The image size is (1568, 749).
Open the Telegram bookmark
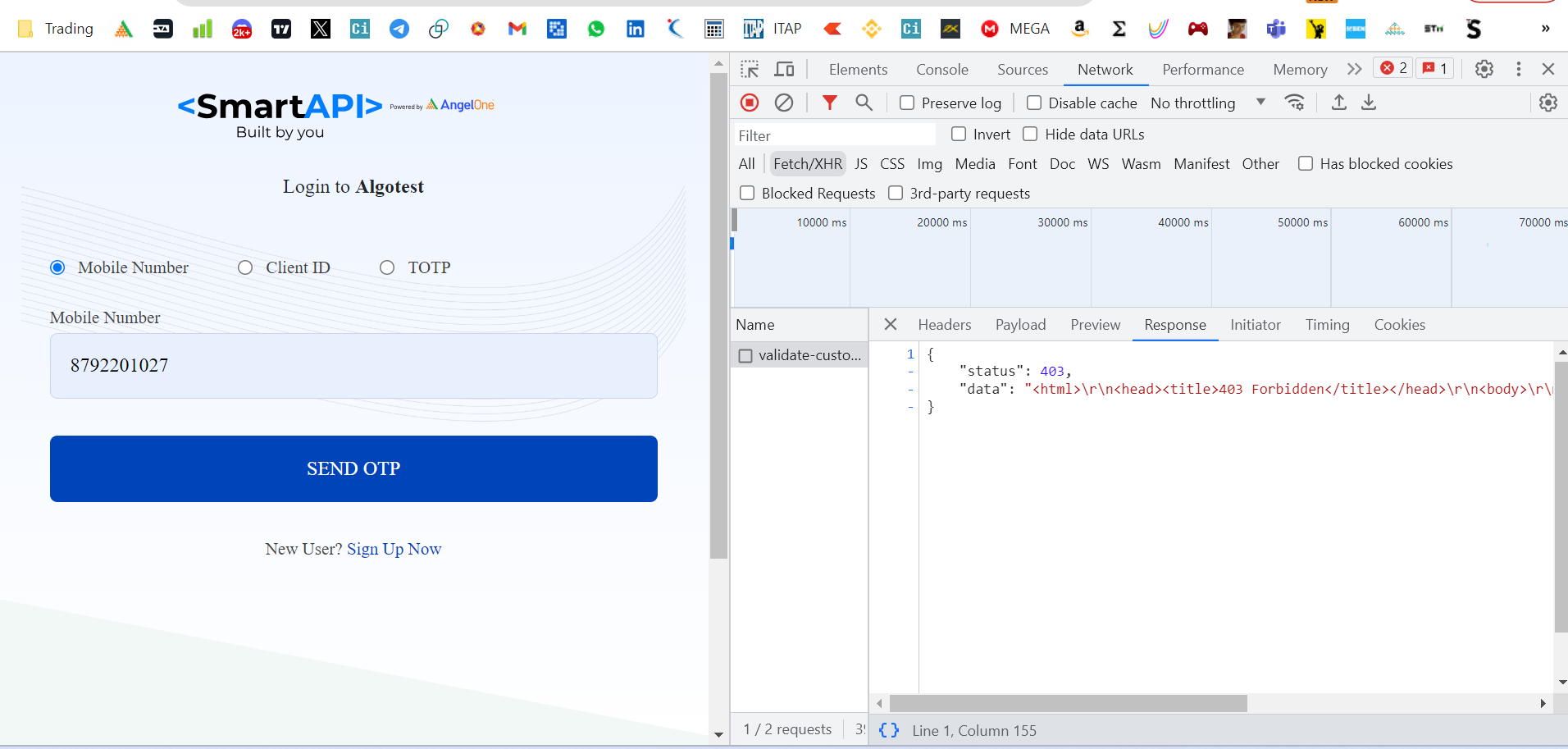[x=399, y=29]
